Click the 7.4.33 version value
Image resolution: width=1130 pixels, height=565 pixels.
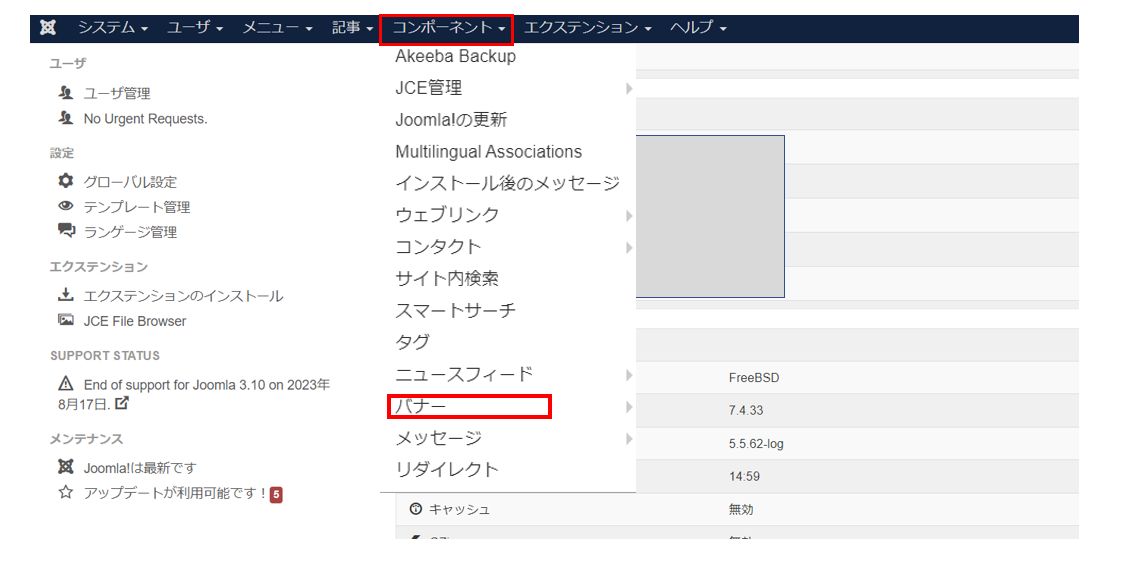coord(746,411)
